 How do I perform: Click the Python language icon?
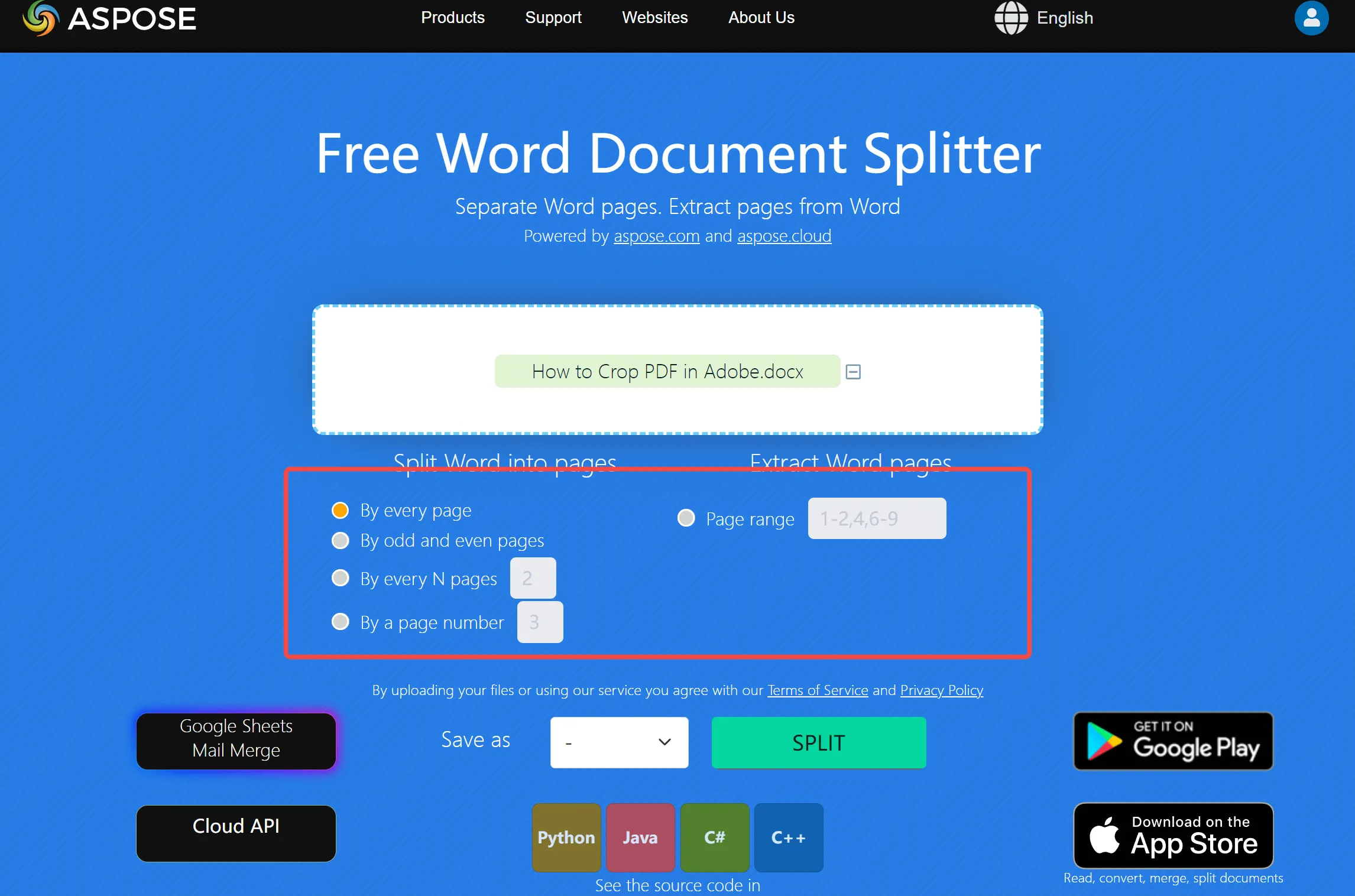pos(565,836)
